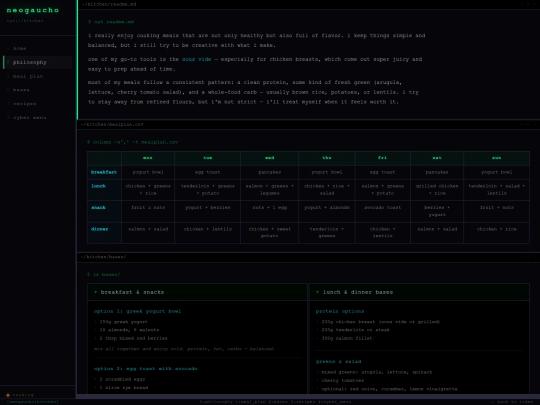Click the [neogaucho@kitchen] status bar label
Screen dimensions: 540x405
click(32, 402)
